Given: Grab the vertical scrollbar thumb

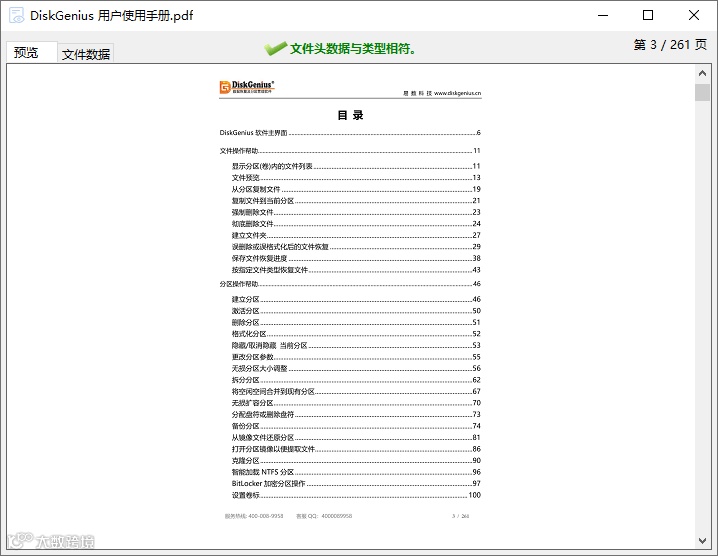Looking at the screenshot, I should (x=702, y=92).
